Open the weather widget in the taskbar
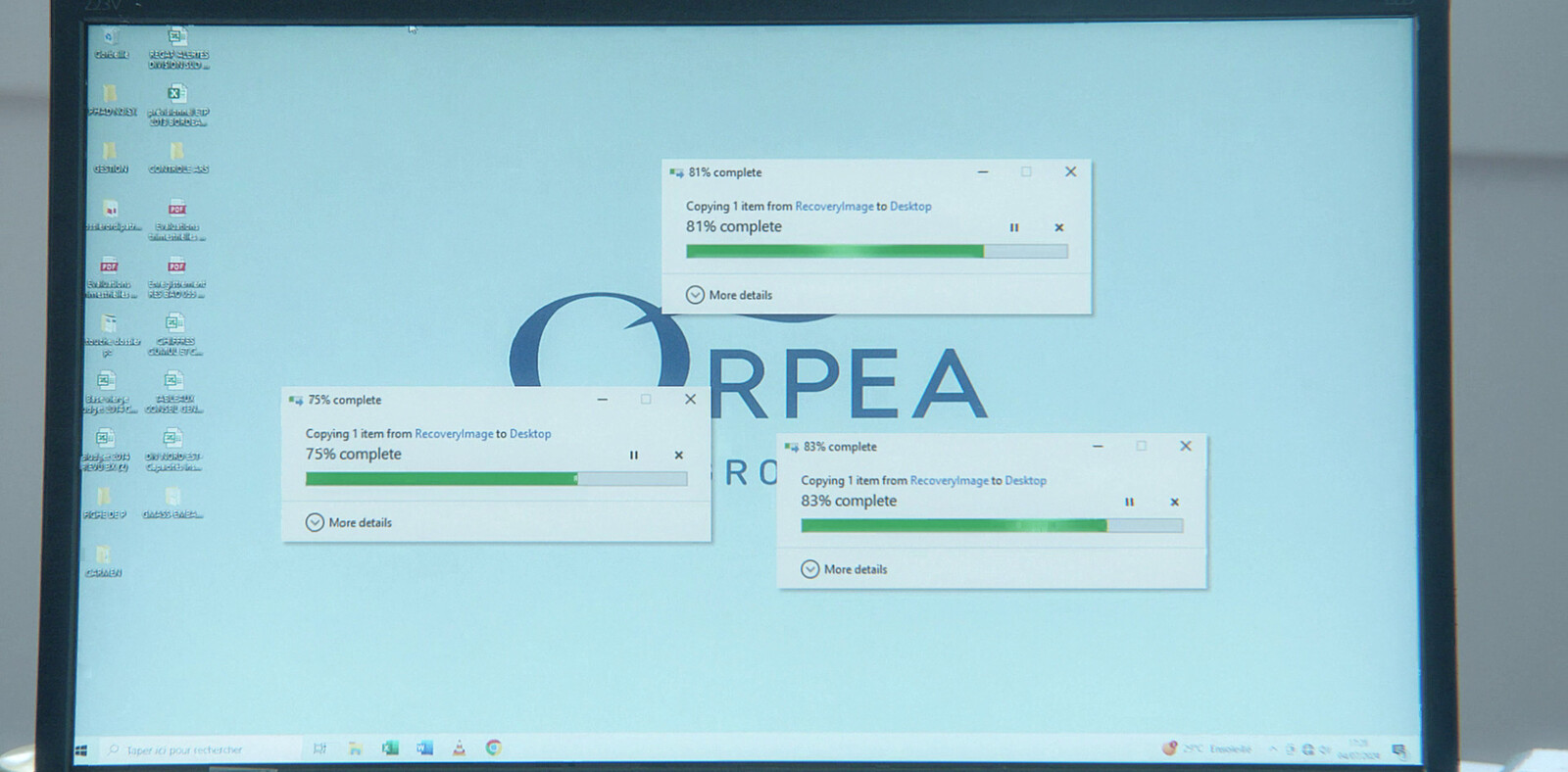The height and width of the screenshot is (772, 1568). [x=1206, y=748]
